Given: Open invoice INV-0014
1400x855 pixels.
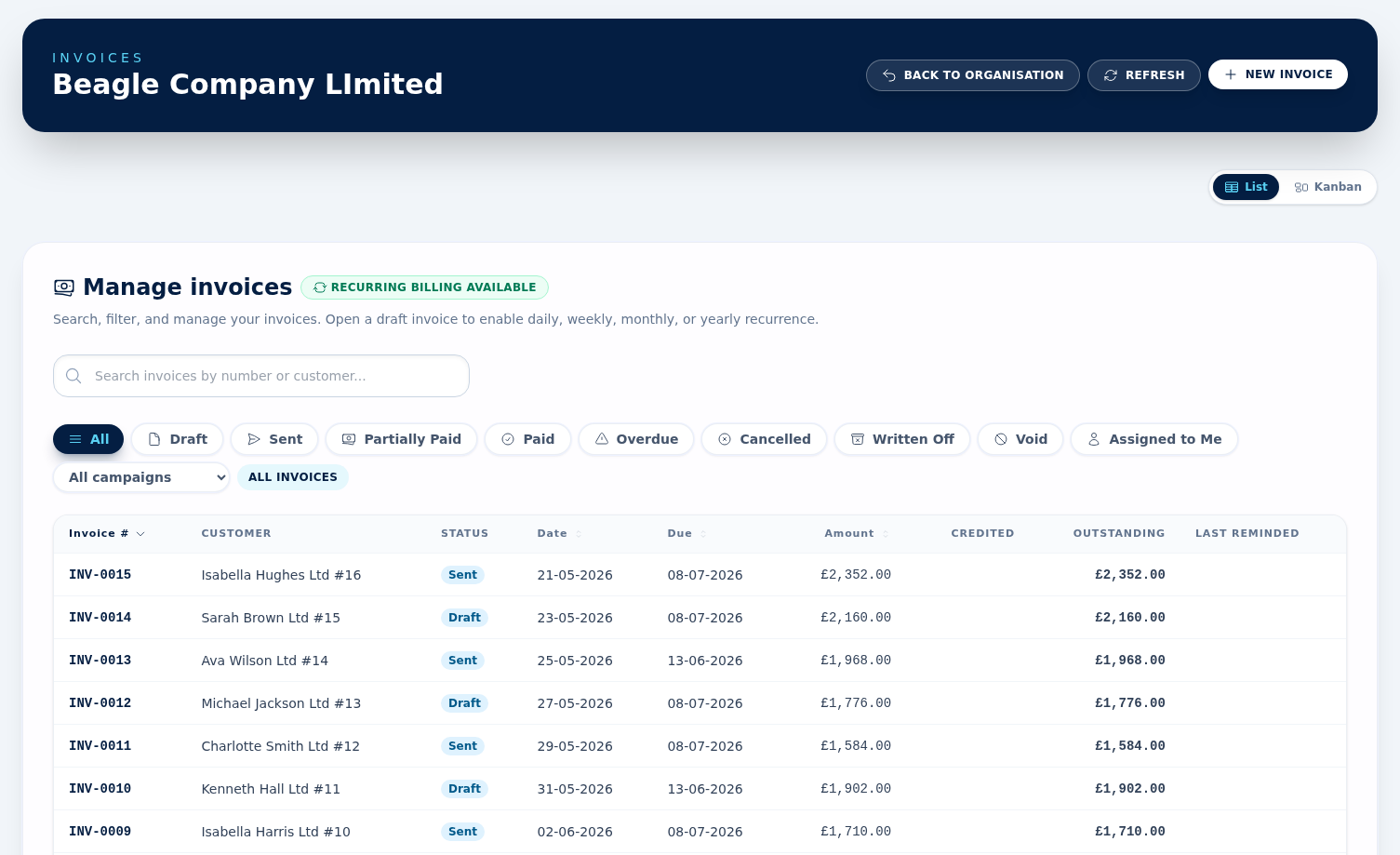Looking at the screenshot, I should [x=100, y=618].
